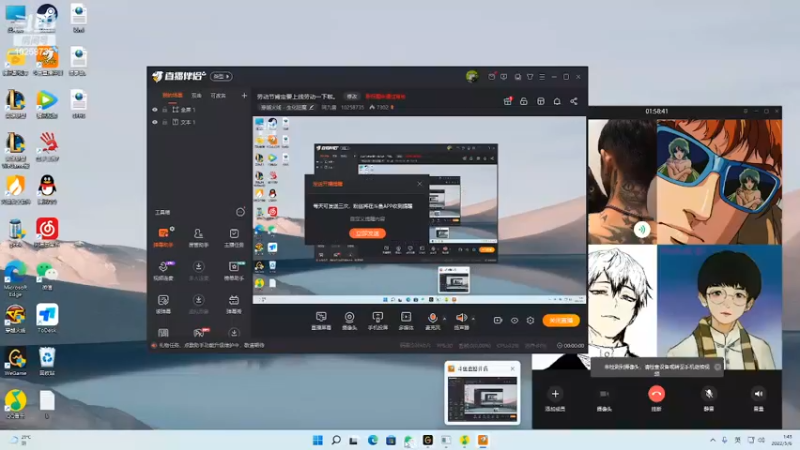800x450 pixels.
Task: Add a new scene with the plus button
Action: (244, 95)
